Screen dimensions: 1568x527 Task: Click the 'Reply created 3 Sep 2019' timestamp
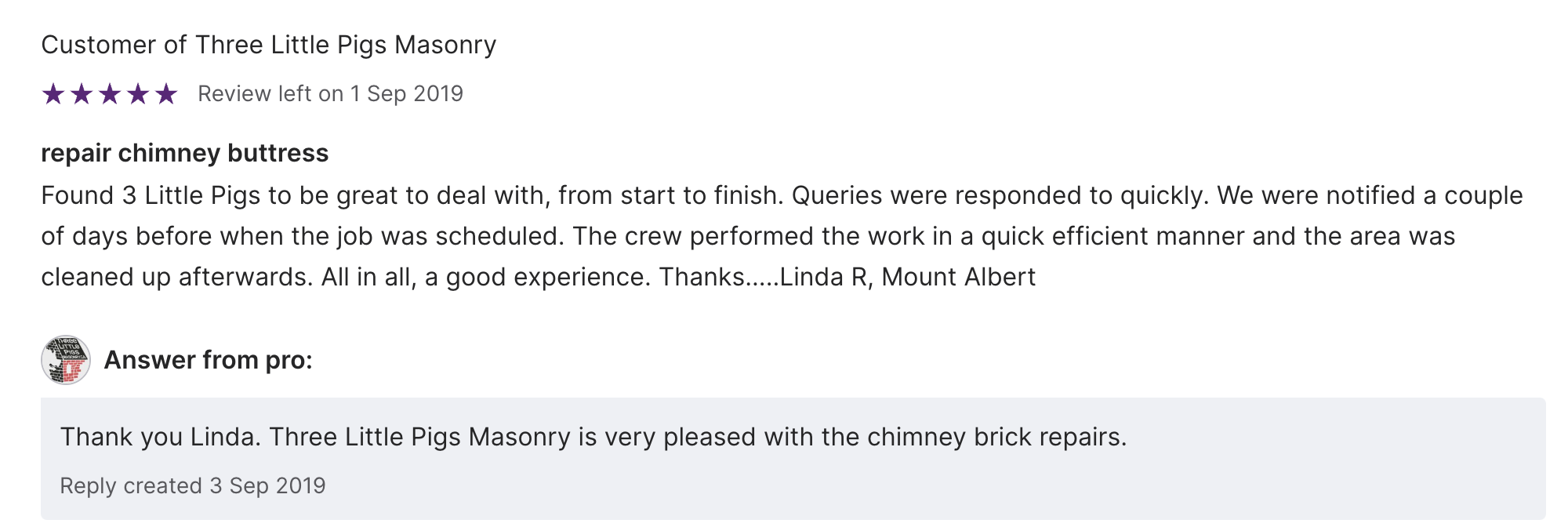pyautogui.click(x=192, y=486)
